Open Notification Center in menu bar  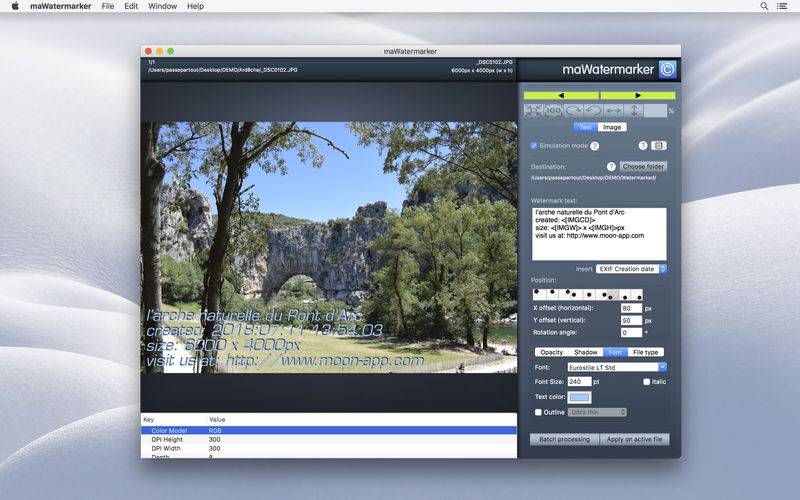click(x=782, y=6)
